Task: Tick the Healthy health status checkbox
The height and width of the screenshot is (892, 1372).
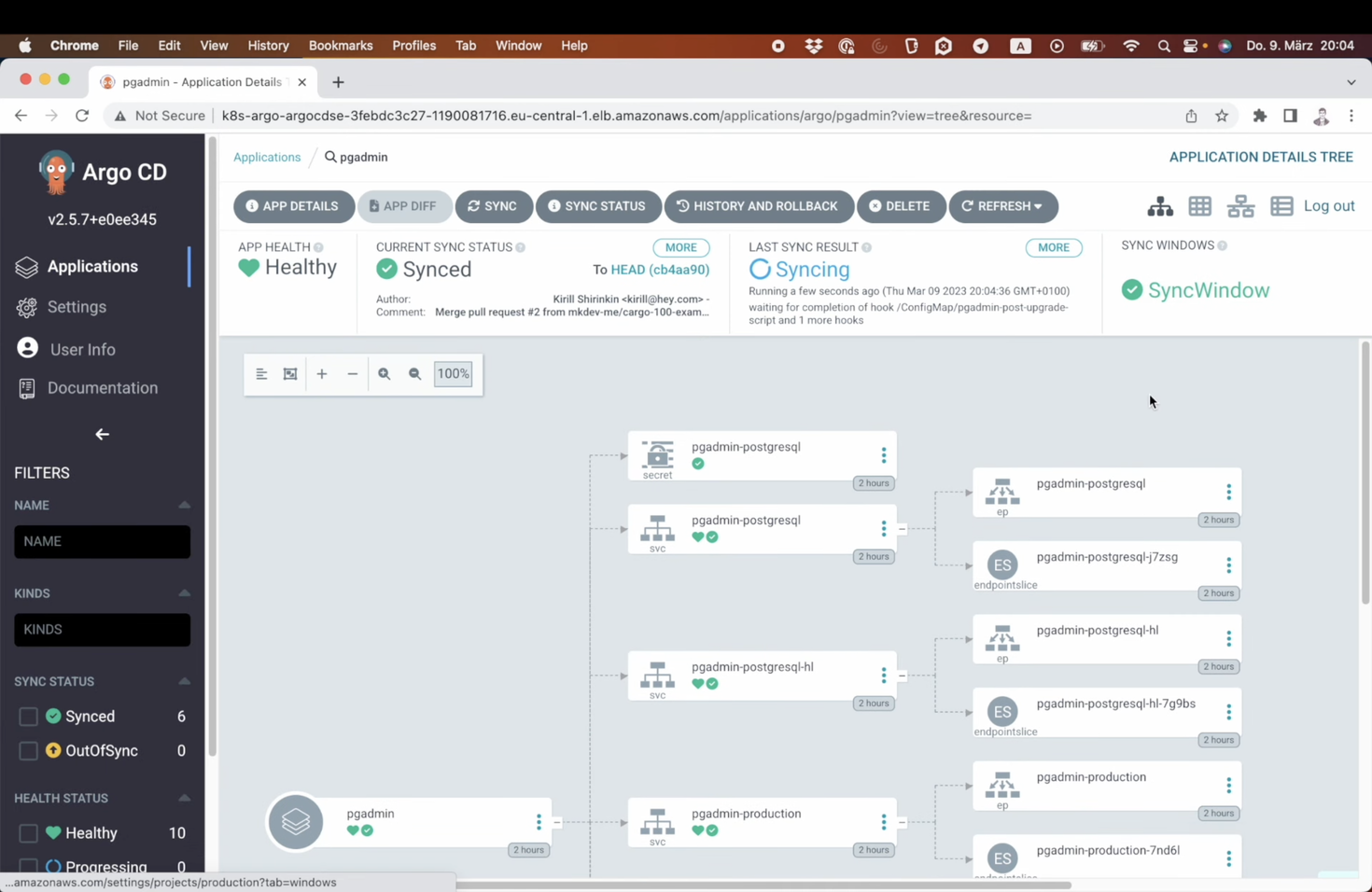Action: point(28,833)
